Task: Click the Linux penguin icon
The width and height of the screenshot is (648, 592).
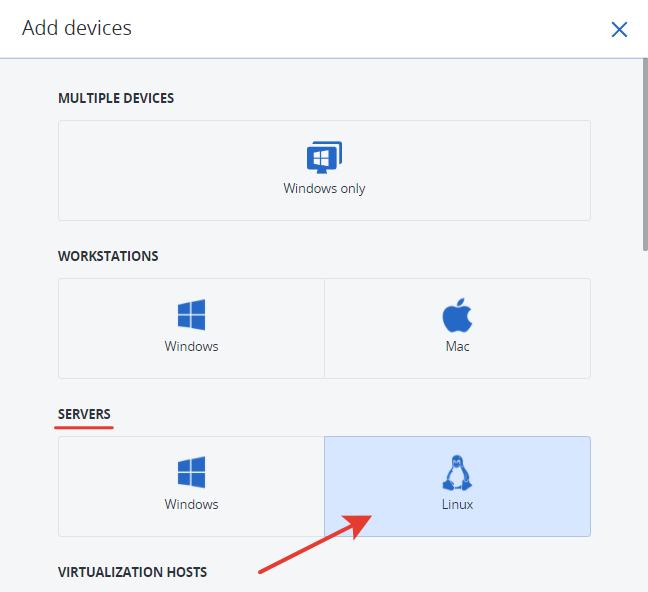Action: 457,473
